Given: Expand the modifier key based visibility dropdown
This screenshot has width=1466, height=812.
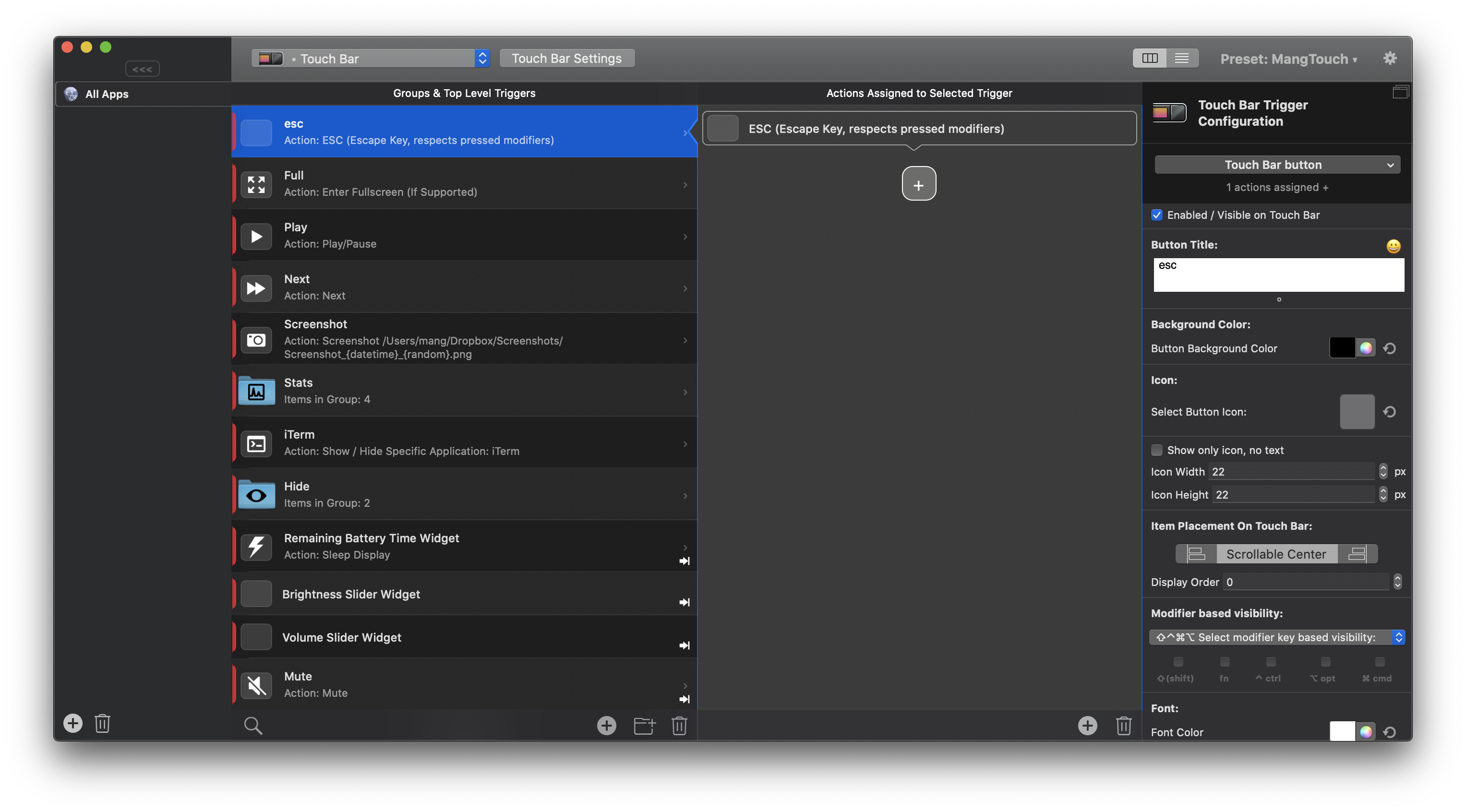Looking at the screenshot, I should pos(1277,637).
